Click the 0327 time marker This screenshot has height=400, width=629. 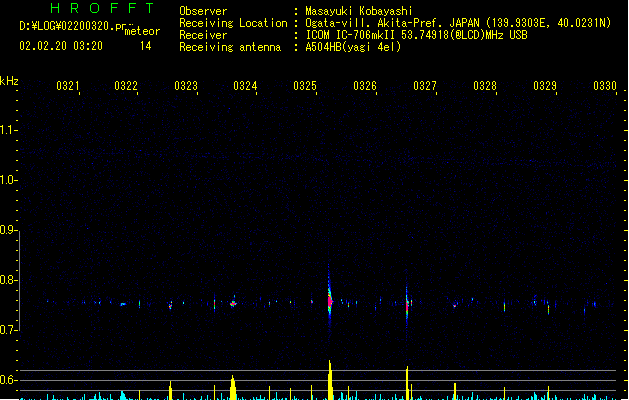(425, 86)
